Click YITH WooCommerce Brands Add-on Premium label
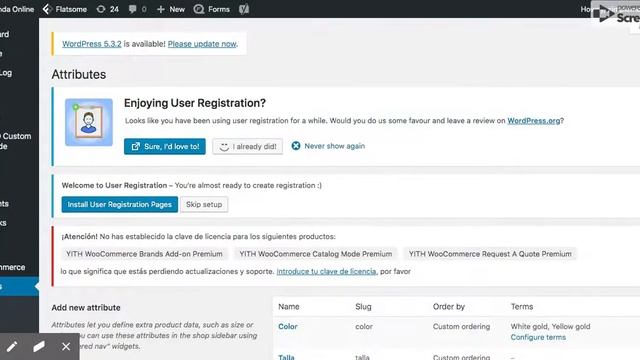Image resolution: width=640 pixels, height=360 pixels. (144, 254)
